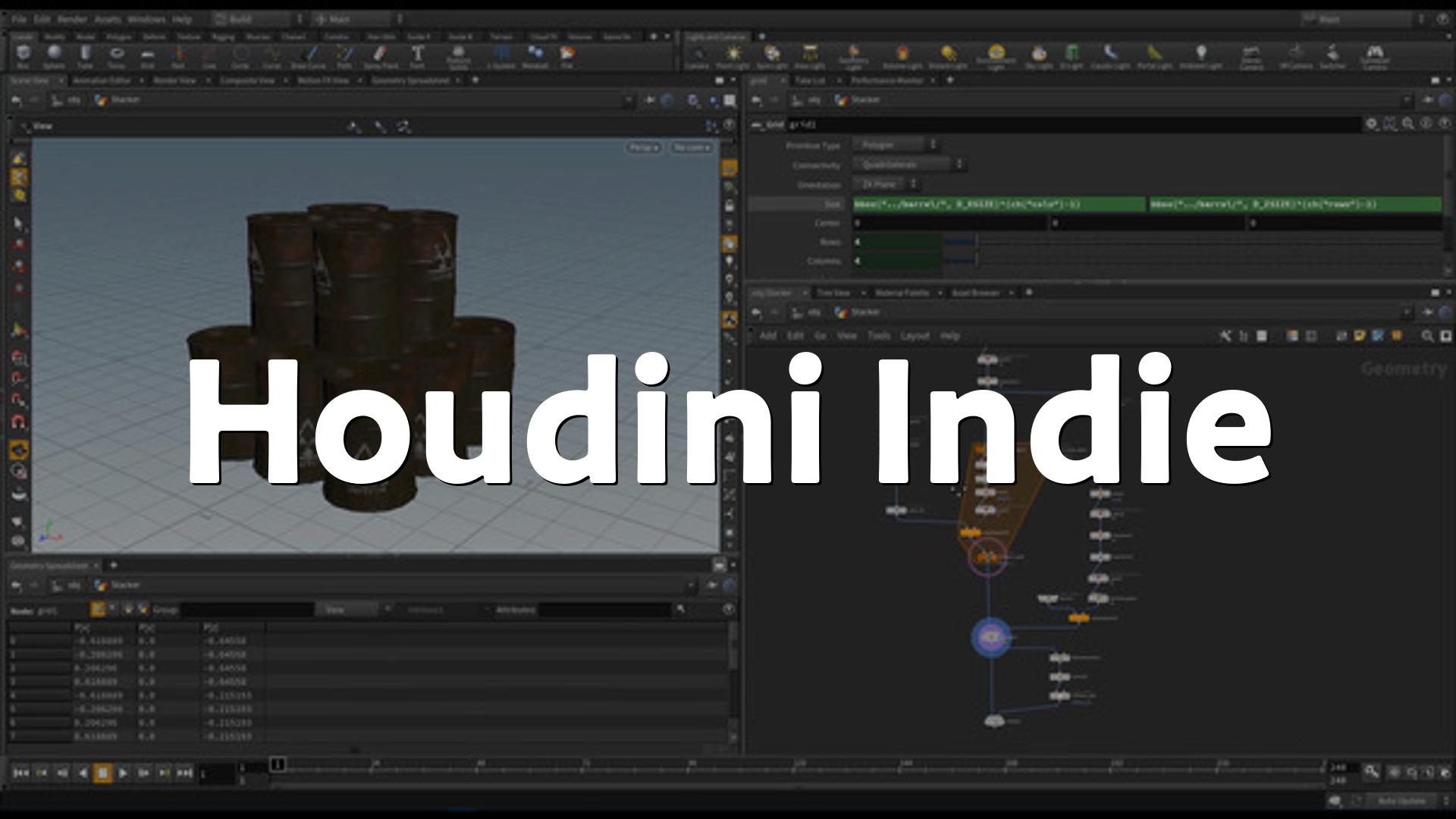
Task: Select the Metaball shelf tool
Action: [x=535, y=56]
